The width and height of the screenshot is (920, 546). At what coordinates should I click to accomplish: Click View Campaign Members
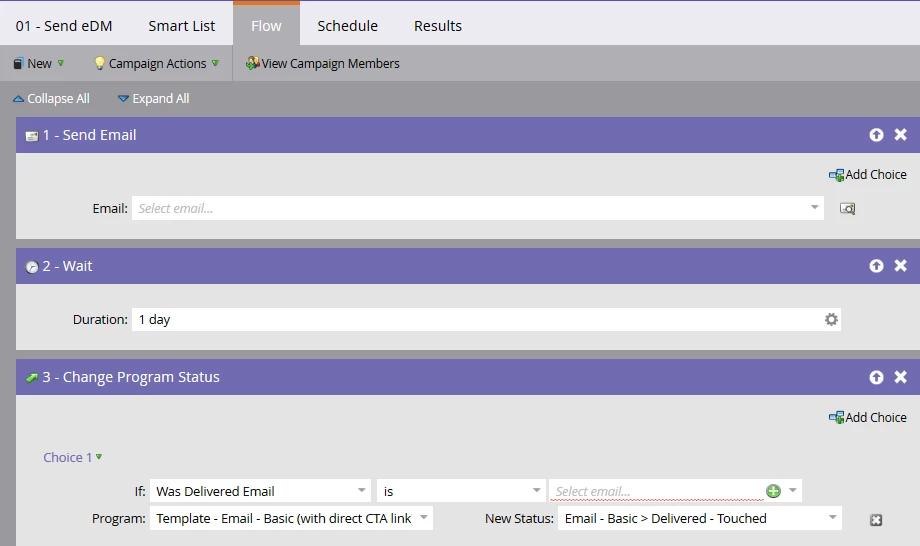pos(323,63)
